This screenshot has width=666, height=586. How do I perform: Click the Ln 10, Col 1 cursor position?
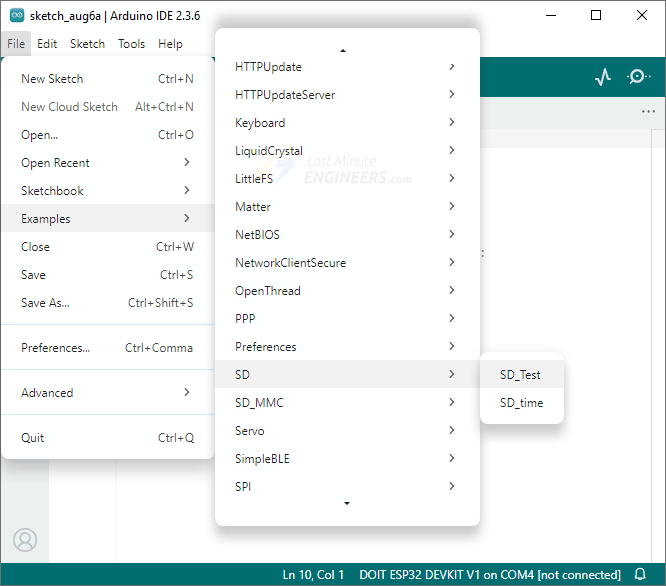pyautogui.click(x=313, y=575)
